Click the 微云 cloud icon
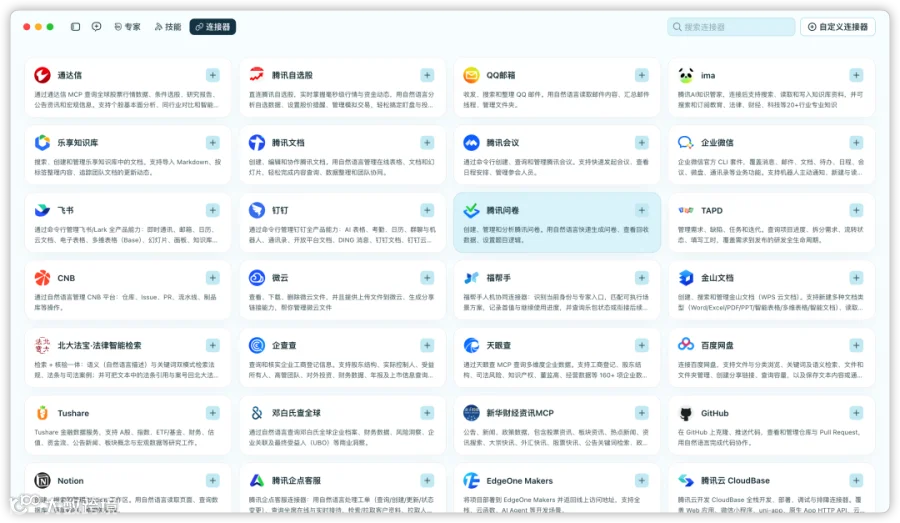The image size is (900, 523). 257,278
